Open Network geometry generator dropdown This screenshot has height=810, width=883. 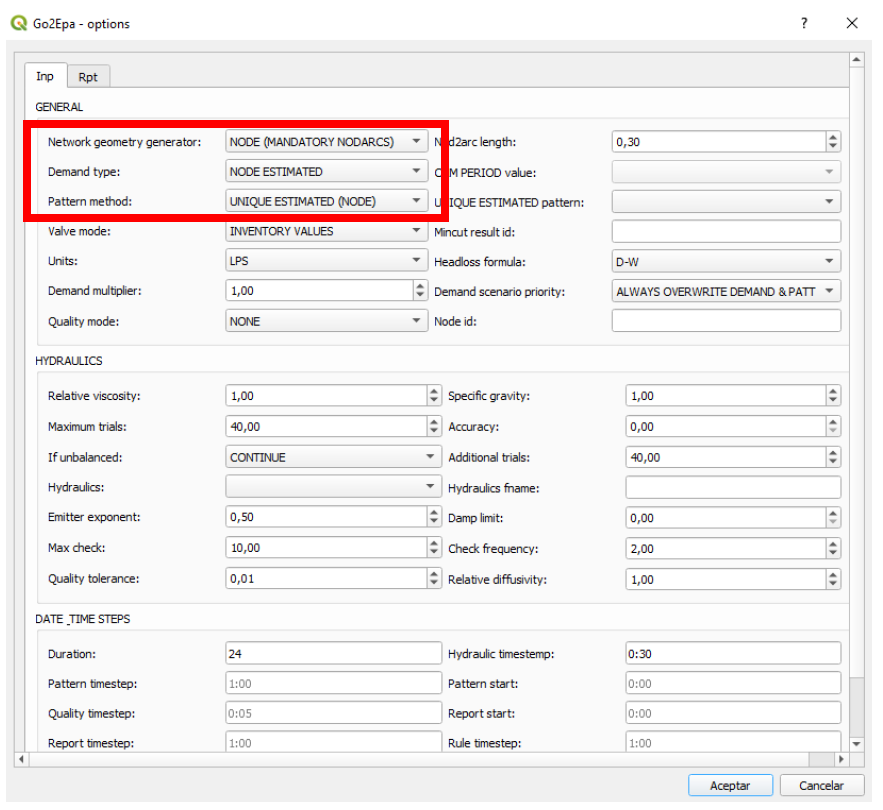(x=327, y=142)
